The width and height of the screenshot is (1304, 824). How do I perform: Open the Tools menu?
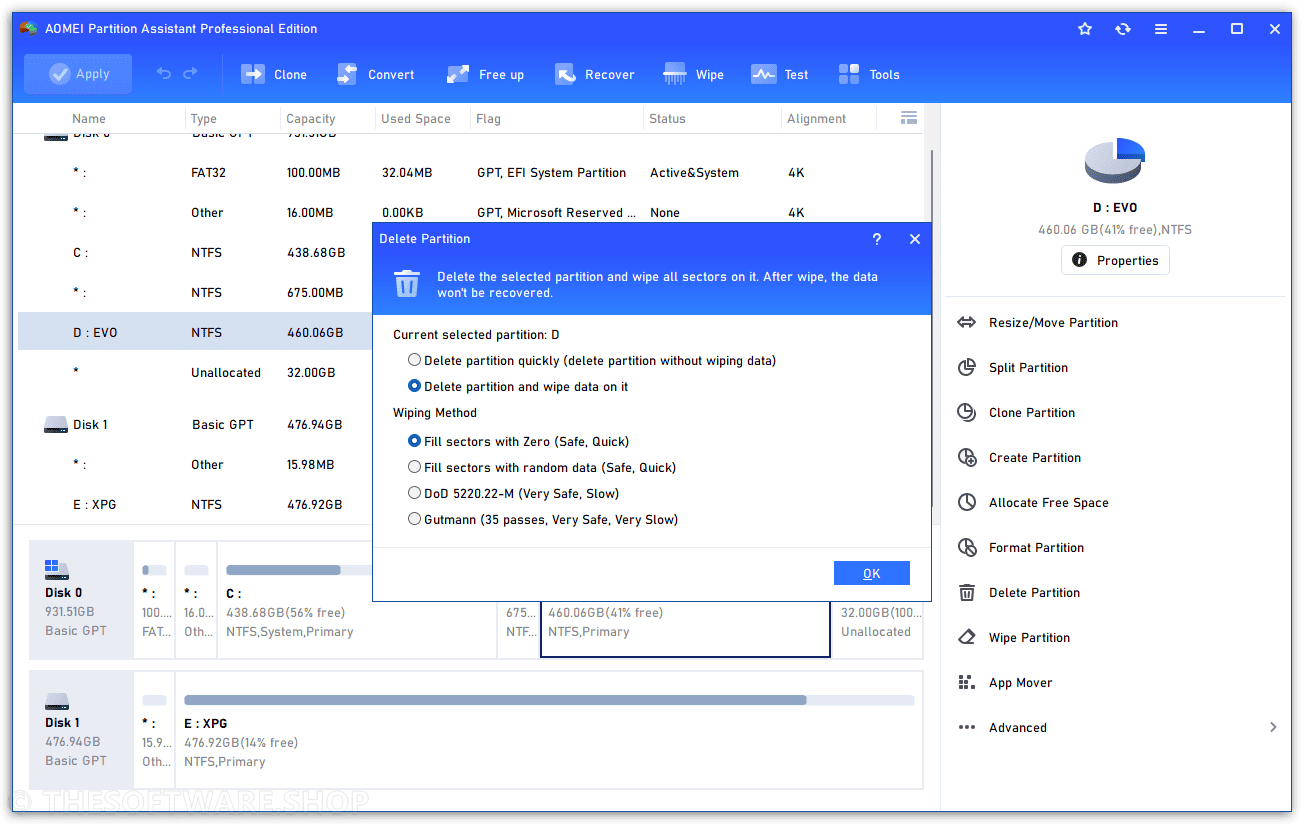tap(869, 74)
